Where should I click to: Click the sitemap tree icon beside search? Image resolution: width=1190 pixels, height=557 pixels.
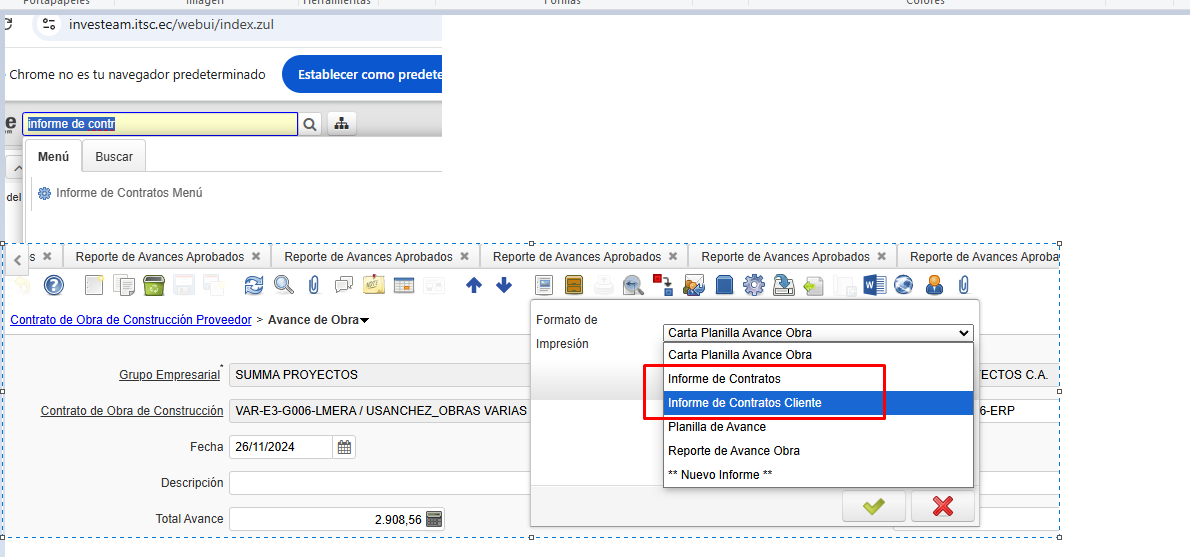[342, 124]
